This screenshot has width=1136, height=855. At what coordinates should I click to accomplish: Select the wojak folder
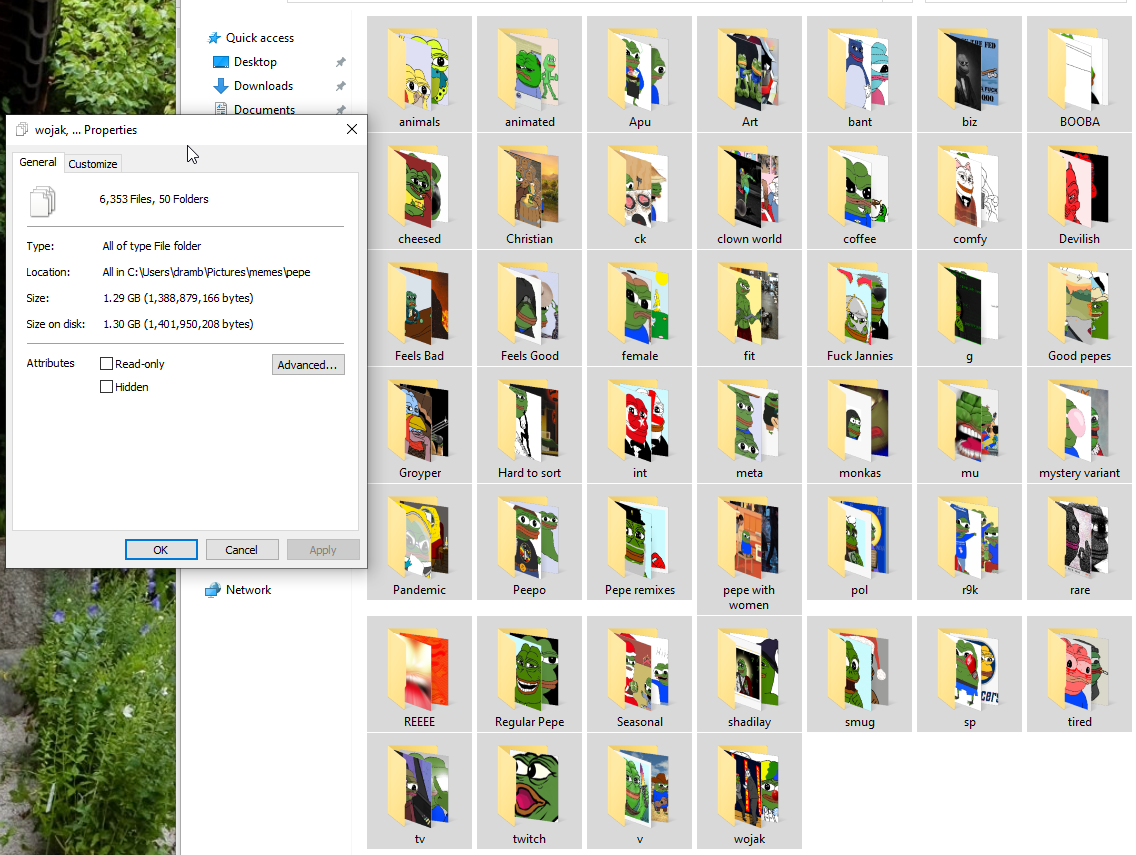749,791
